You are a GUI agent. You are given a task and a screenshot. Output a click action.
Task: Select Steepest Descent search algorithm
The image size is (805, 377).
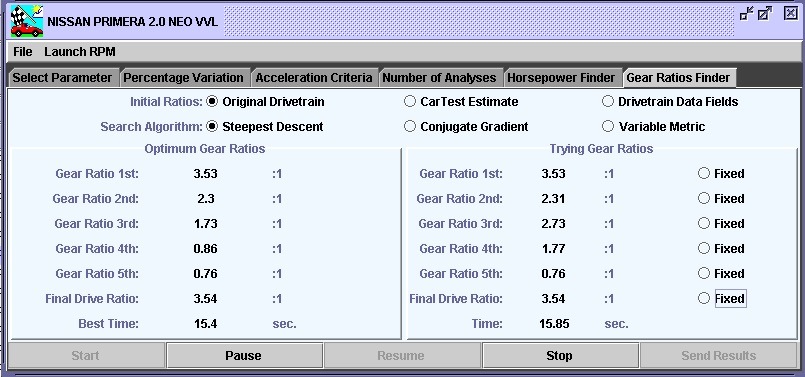point(265,126)
